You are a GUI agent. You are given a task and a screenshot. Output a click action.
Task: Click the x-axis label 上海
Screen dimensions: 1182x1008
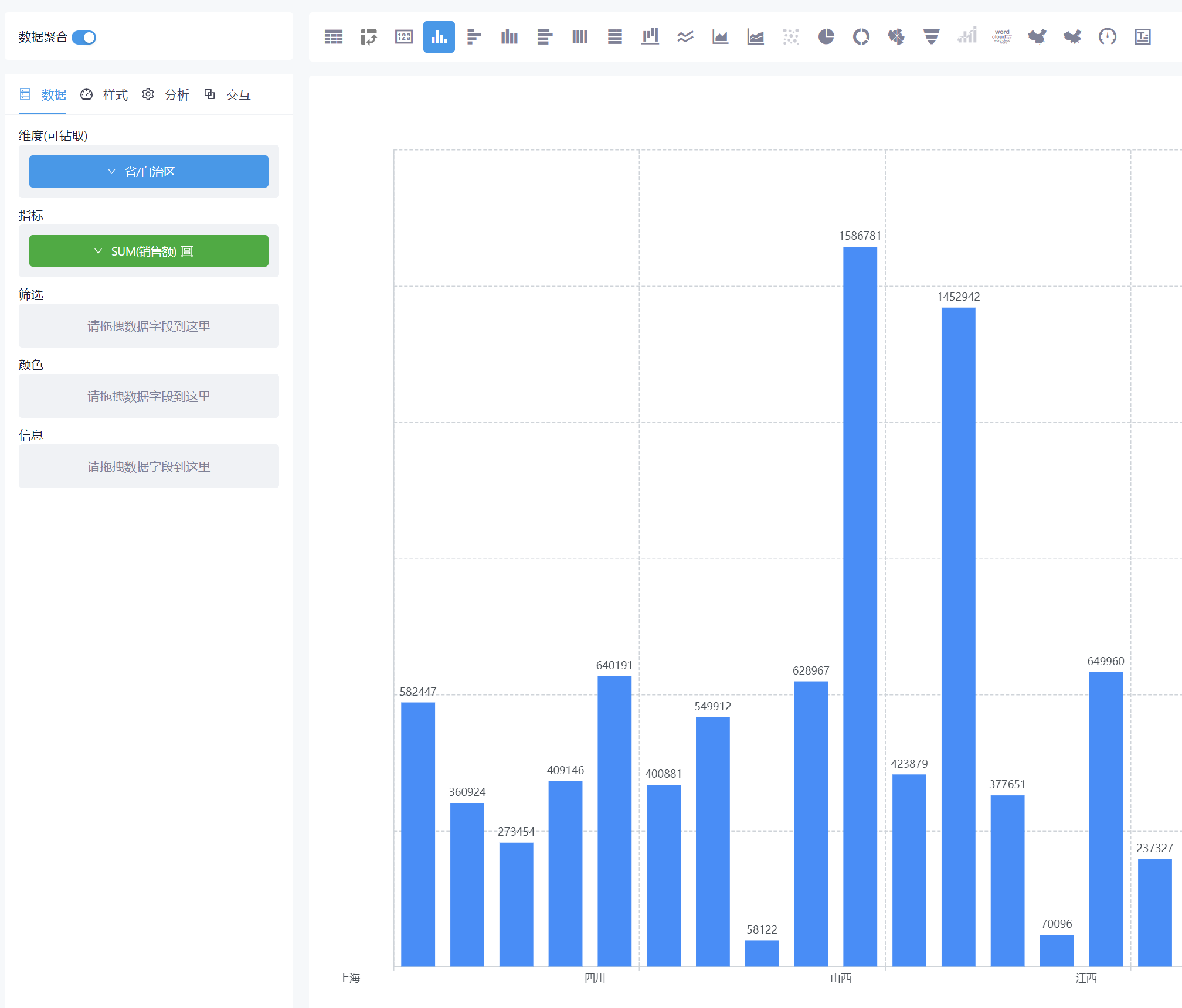[349, 978]
